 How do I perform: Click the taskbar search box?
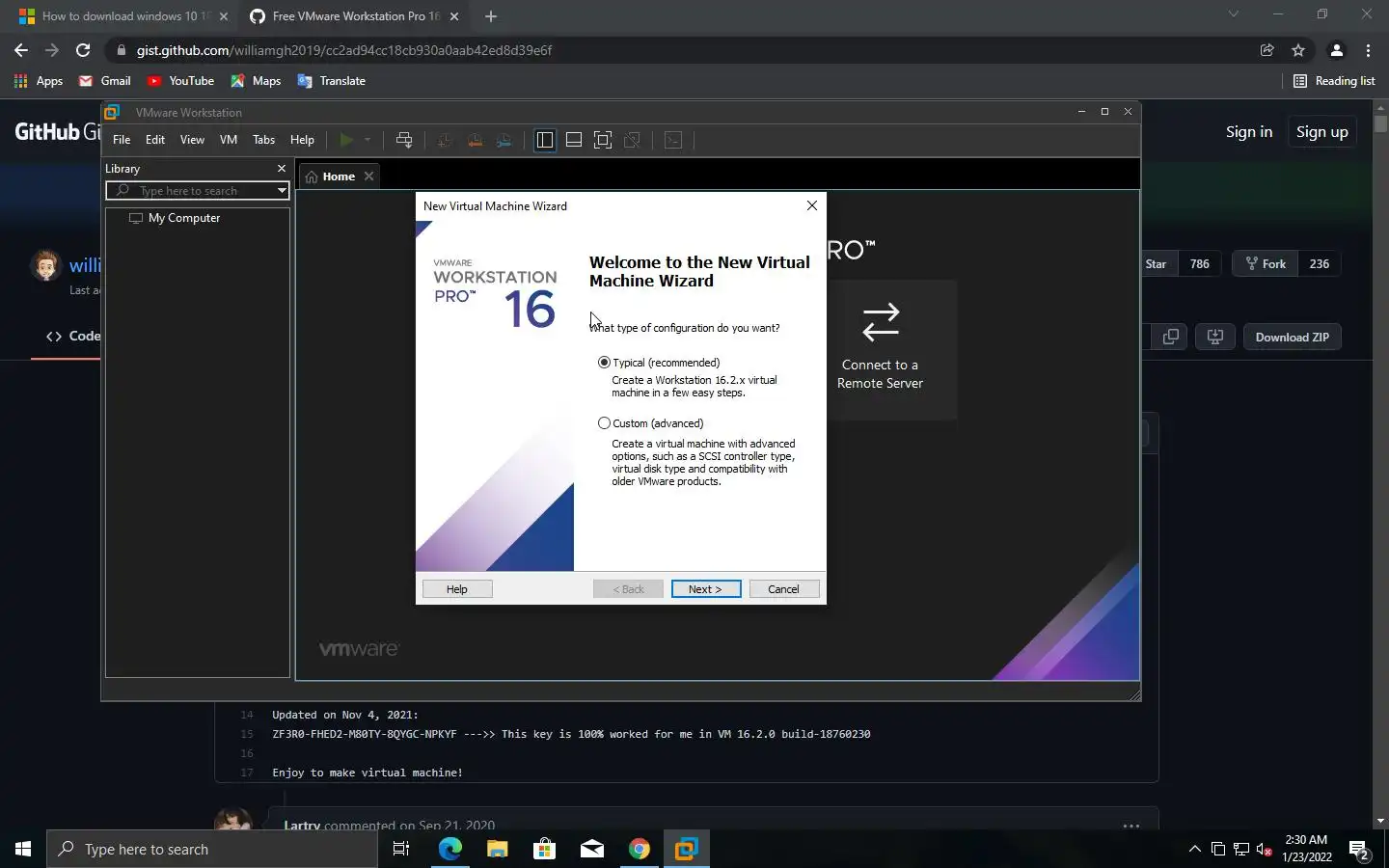(x=212, y=849)
